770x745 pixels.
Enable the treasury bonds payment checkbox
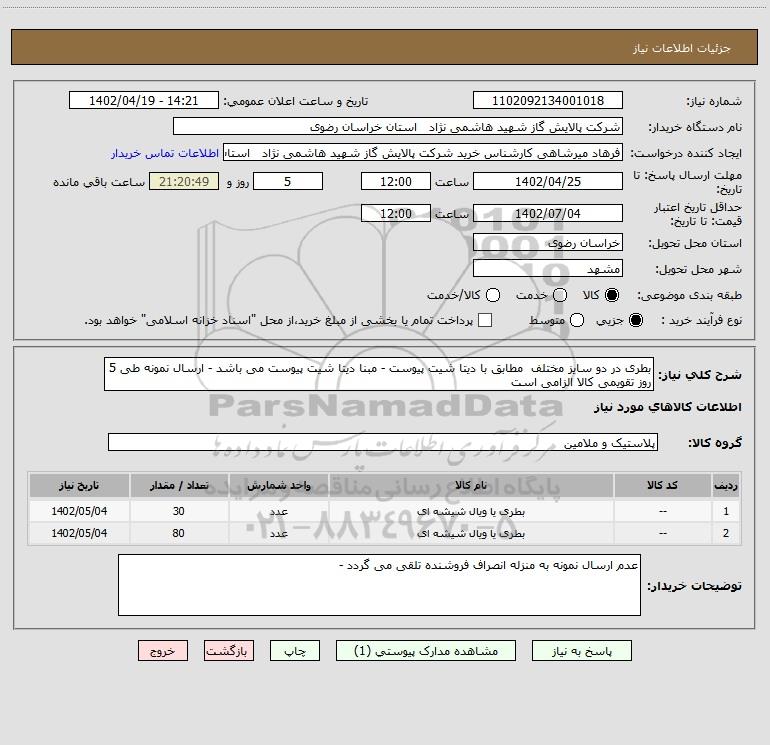click(x=485, y=321)
